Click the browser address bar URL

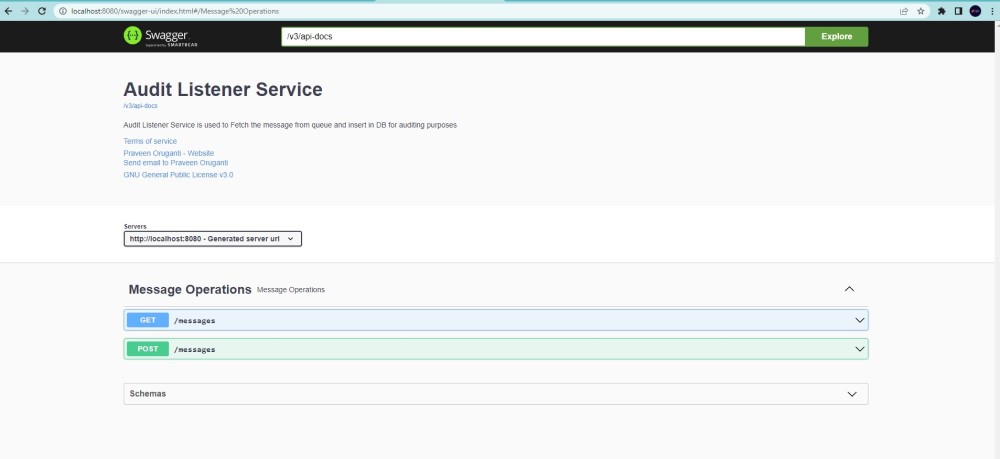(x=175, y=11)
